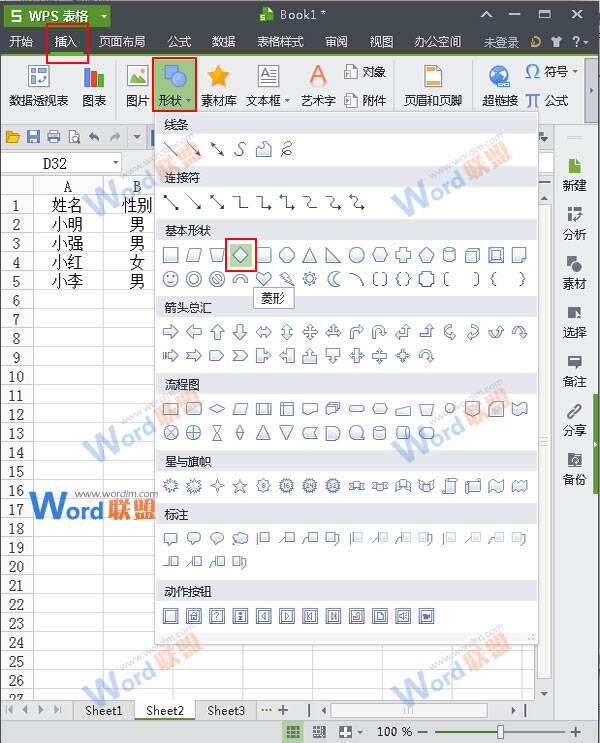
Task: Switch to normal view in status bar
Action: point(292,732)
